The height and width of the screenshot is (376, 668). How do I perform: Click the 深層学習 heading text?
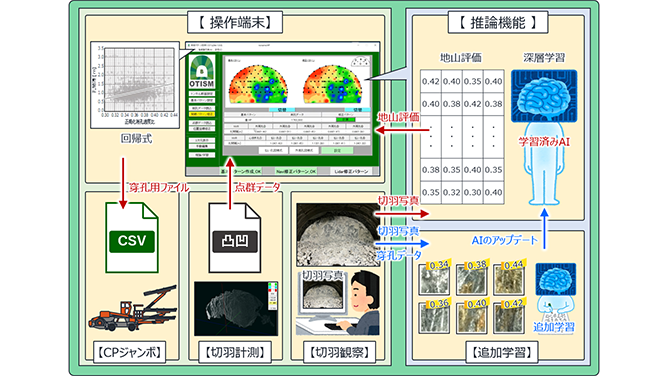point(544,57)
